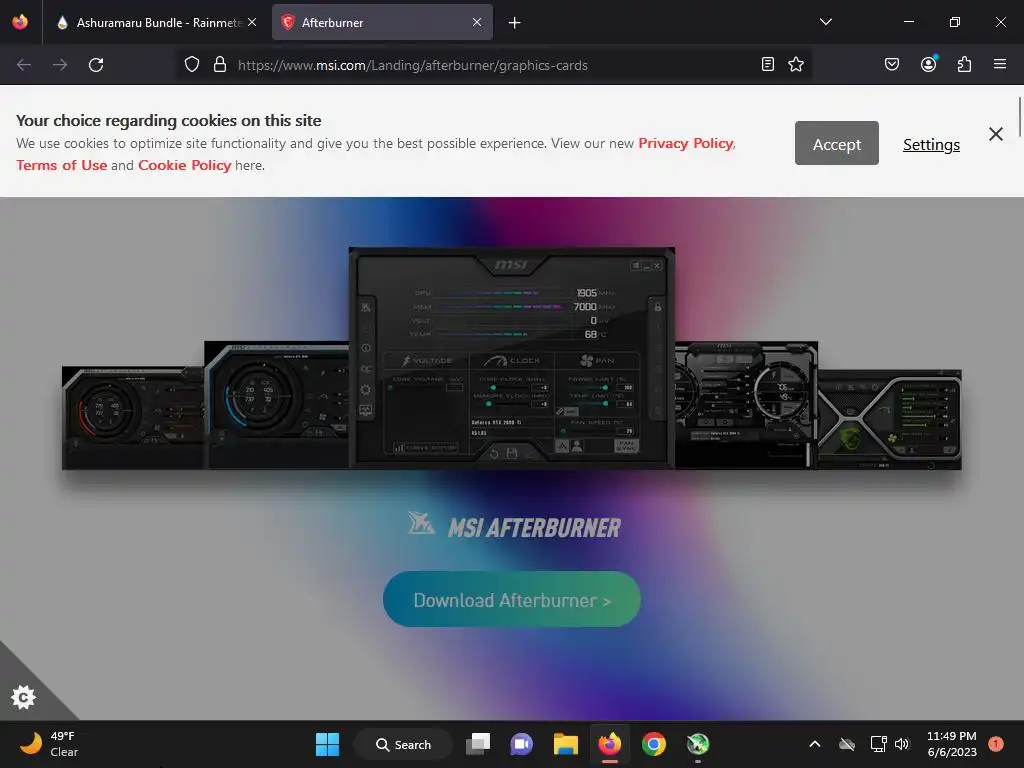Open the taskbar Search box
This screenshot has height=768, width=1024.
[x=403, y=744]
